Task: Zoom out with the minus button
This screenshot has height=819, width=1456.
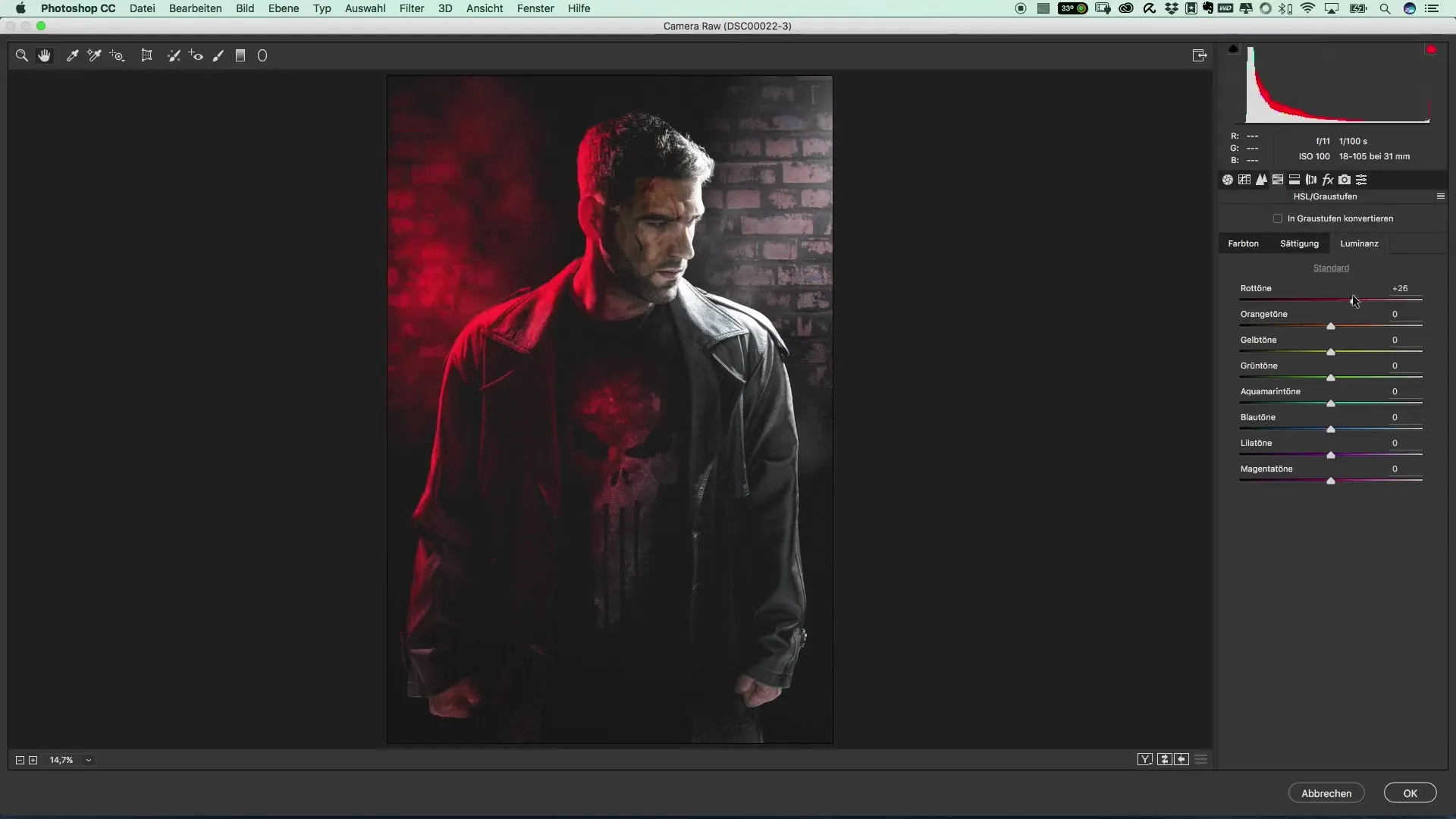Action: coord(20,760)
